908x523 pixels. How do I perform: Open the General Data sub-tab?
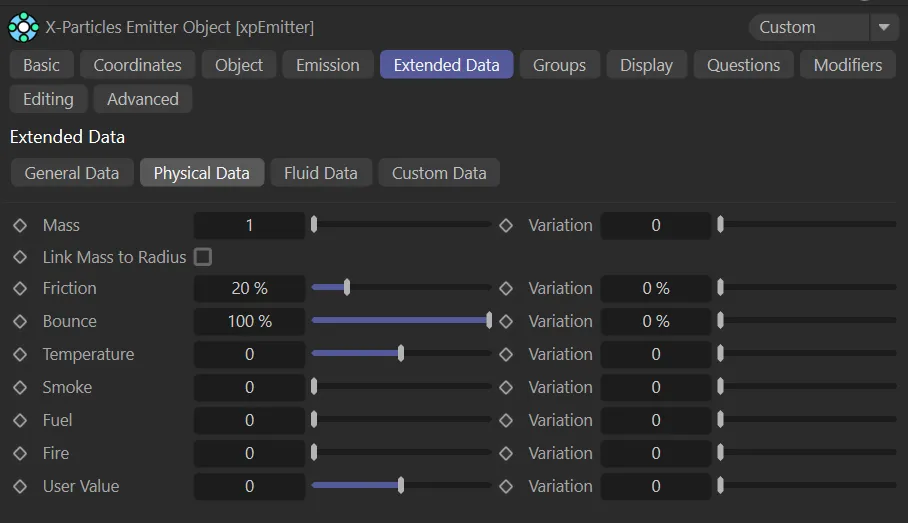72,173
